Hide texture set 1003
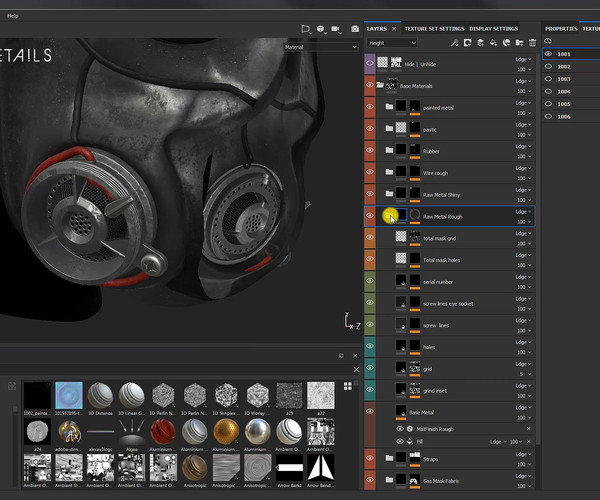Image resolution: width=600 pixels, height=500 pixels. point(548,79)
